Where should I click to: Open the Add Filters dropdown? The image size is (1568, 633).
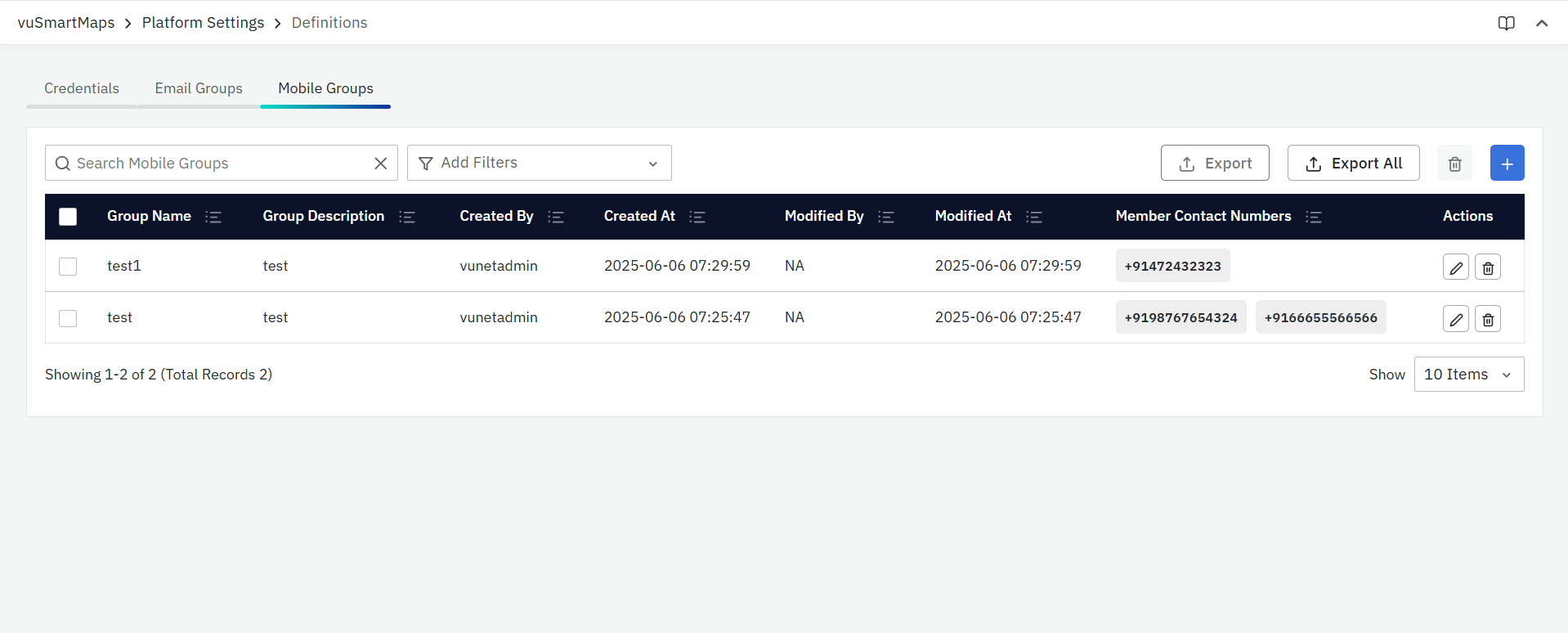(x=540, y=164)
